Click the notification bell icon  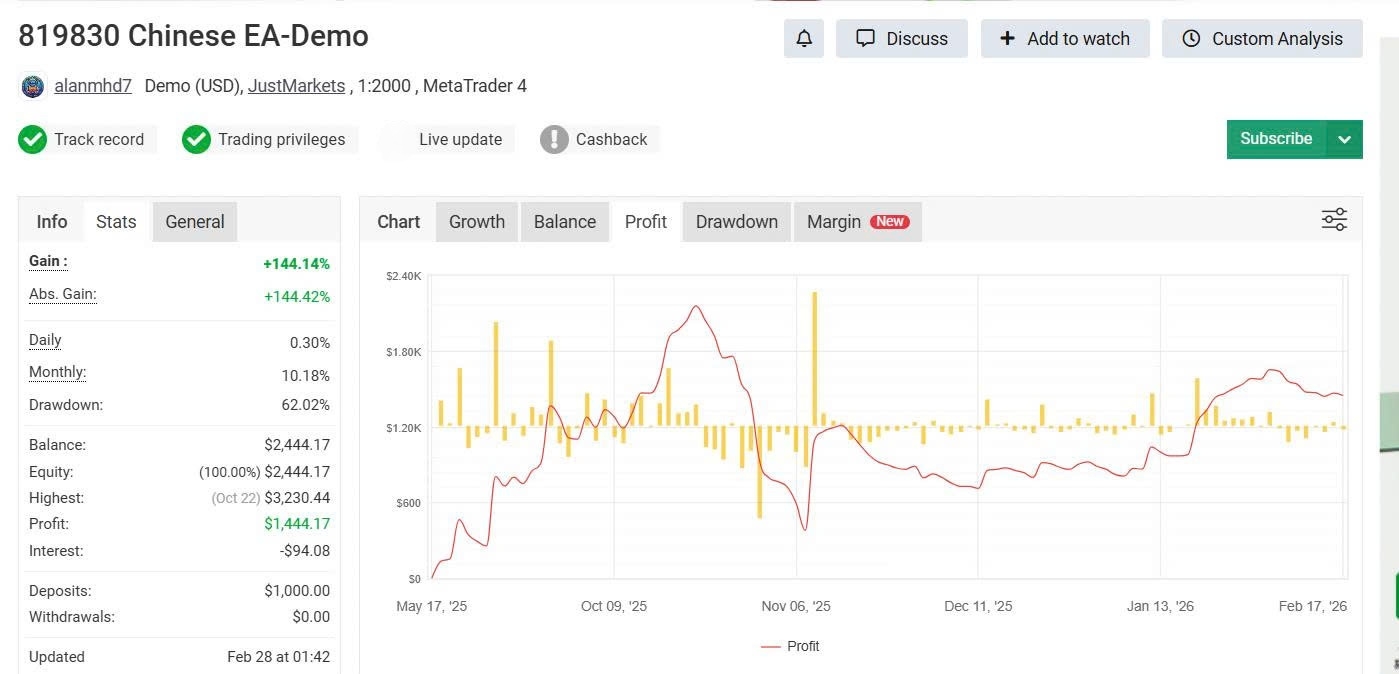tap(804, 39)
